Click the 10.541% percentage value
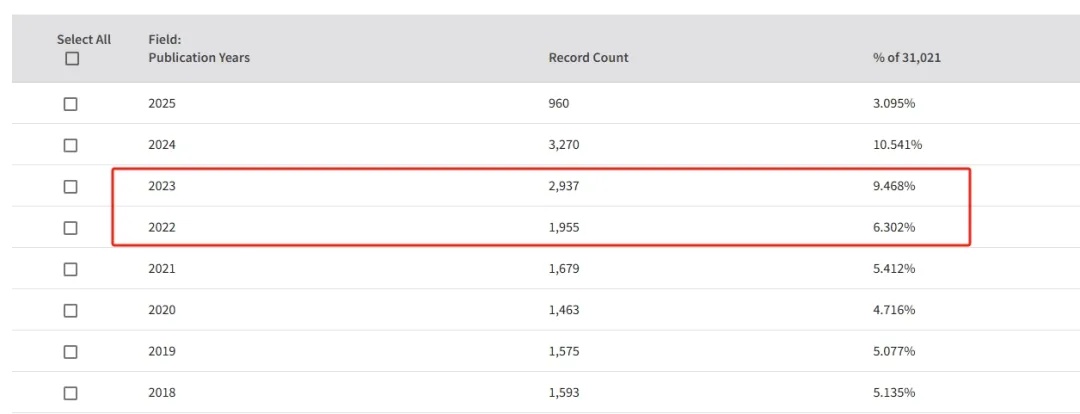The height and width of the screenshot is (414, 1080). 897,145
